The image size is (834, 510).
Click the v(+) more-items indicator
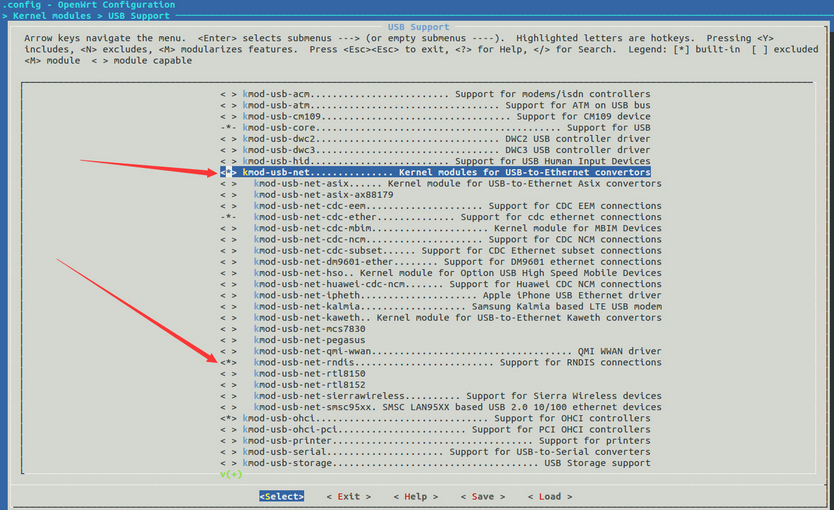[x=231, y=474]
